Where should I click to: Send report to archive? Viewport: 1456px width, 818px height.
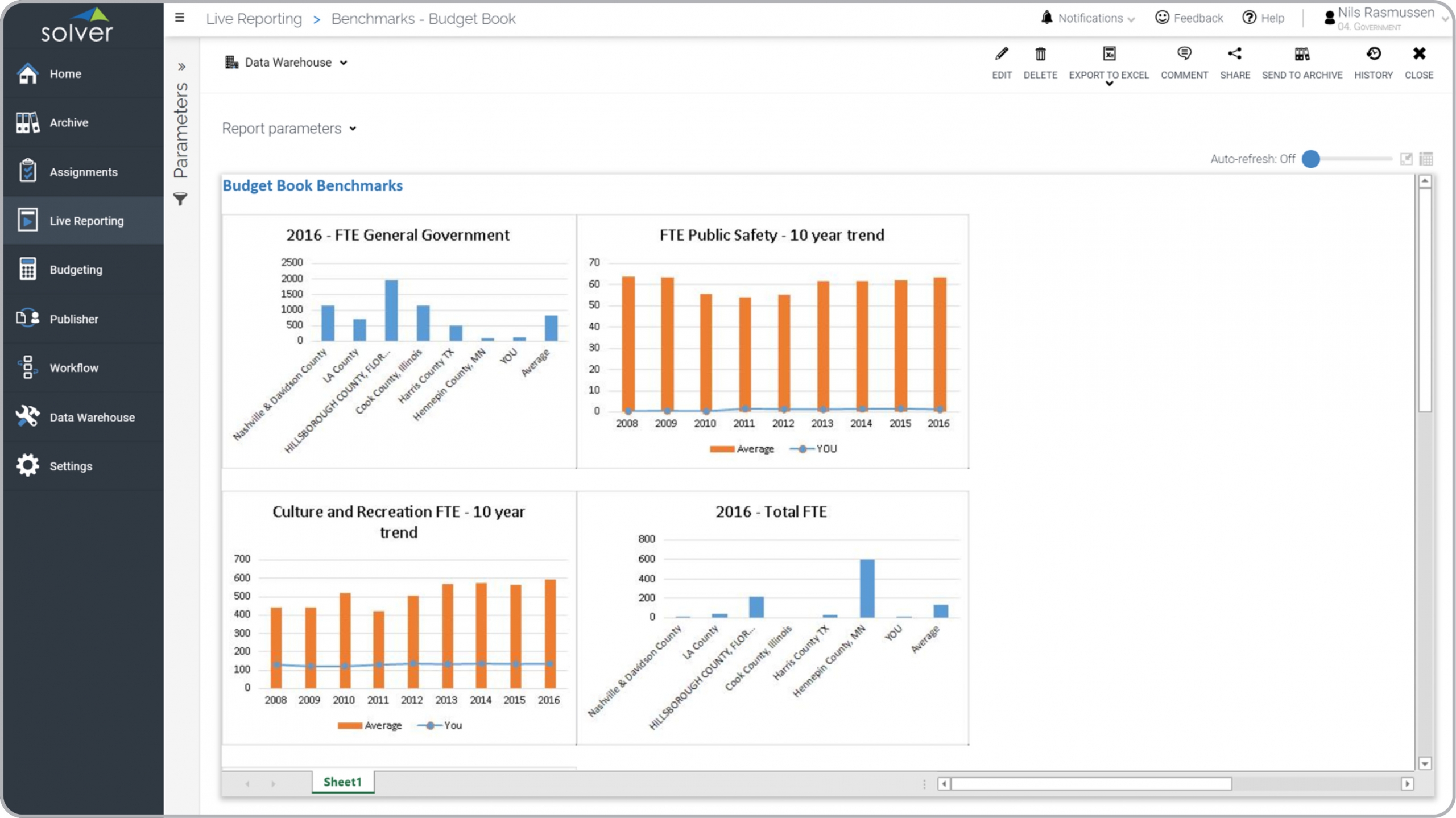coord(1302,55)
